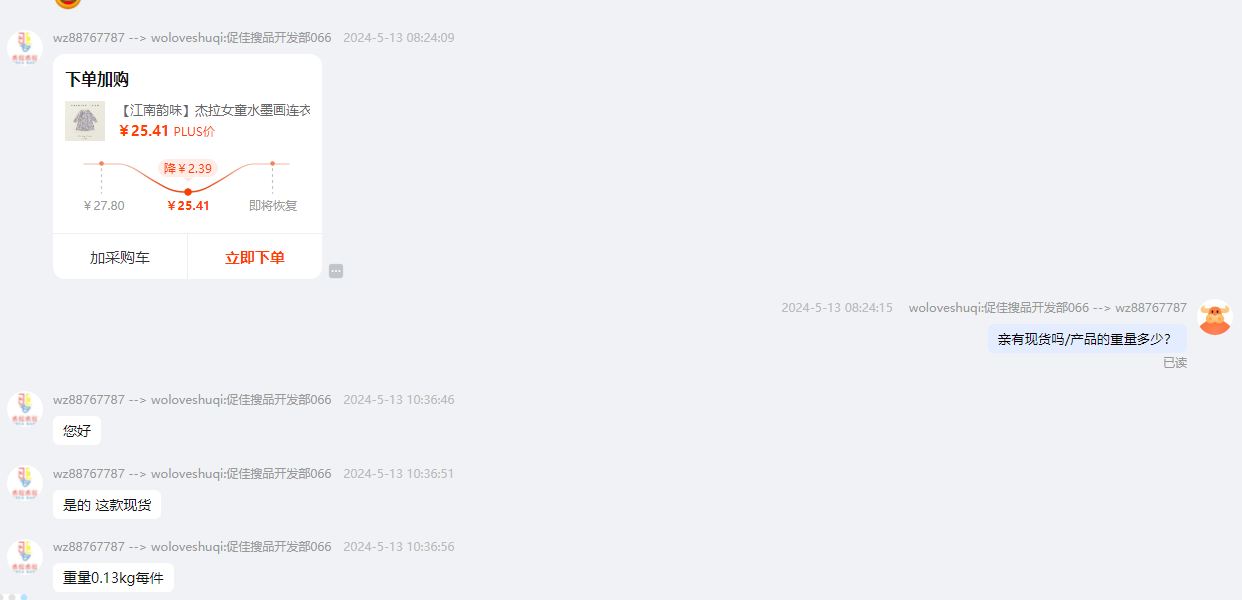Click the 加采购车 button
Screen dimensions: 1242x600
tap(120, 257)
